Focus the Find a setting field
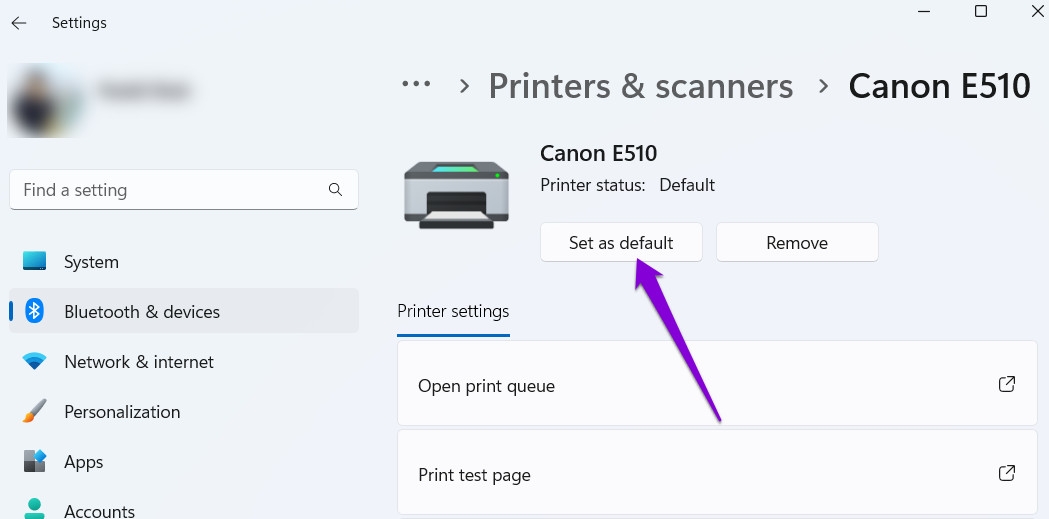1049x519 pixels. 183,189
